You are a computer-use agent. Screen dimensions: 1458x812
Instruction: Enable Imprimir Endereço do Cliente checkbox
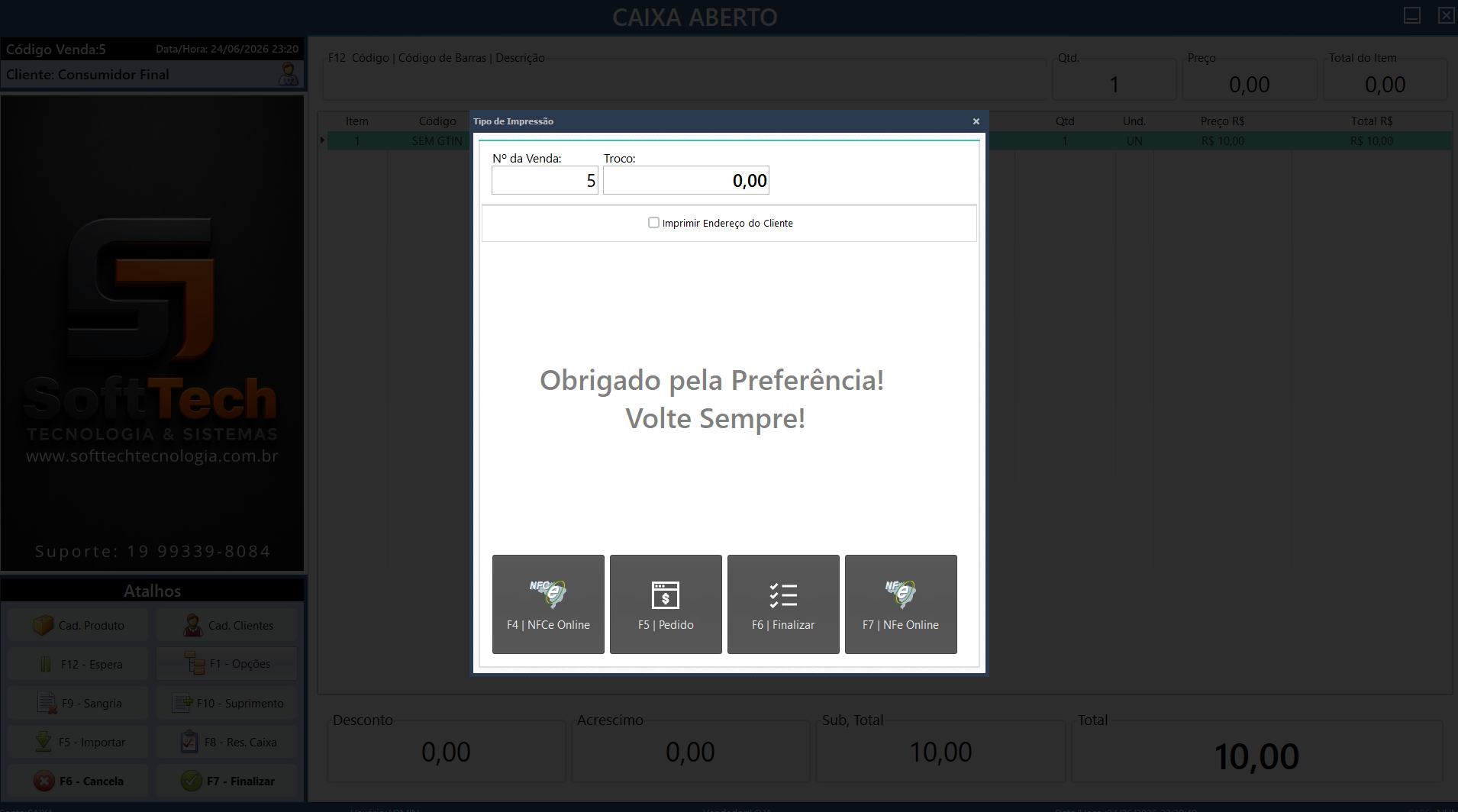(x=653, y=223)
